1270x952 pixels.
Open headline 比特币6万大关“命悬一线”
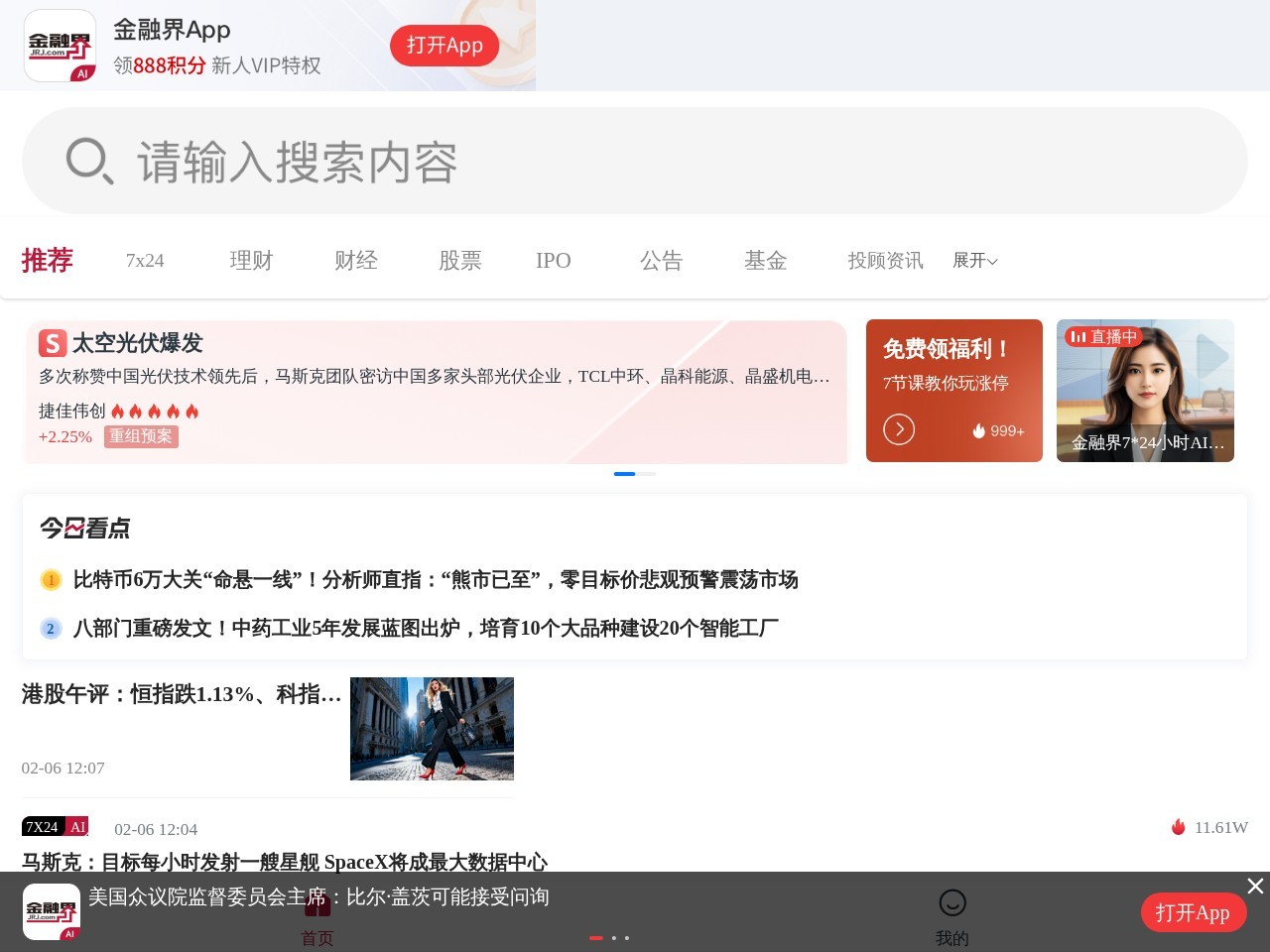pyautogui.click(x=436, y=579)
